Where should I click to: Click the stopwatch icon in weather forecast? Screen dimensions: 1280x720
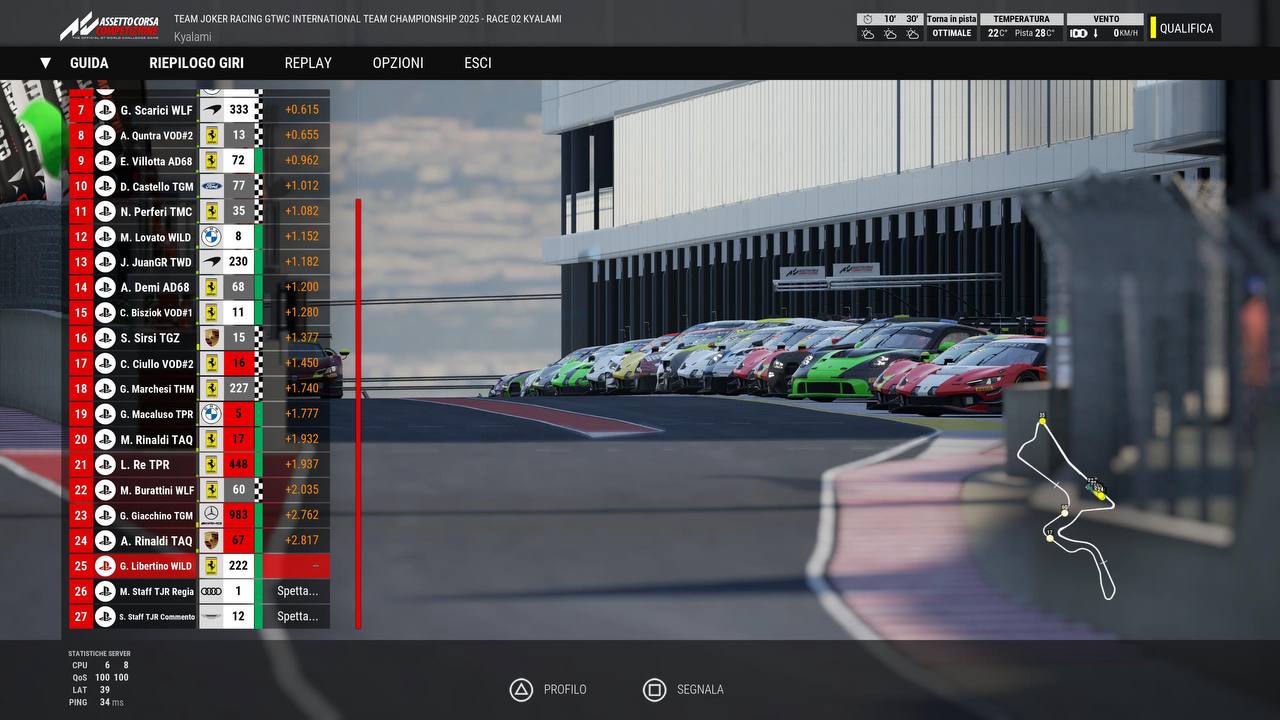(867, 19)
